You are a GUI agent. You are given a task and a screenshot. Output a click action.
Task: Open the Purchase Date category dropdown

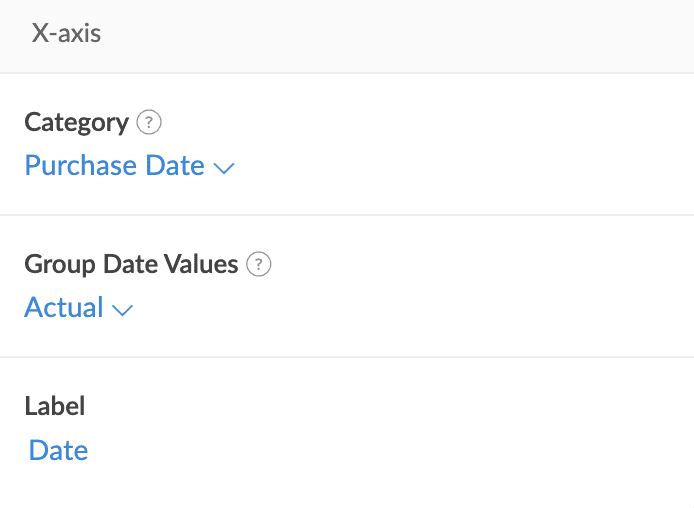[129, 166]
